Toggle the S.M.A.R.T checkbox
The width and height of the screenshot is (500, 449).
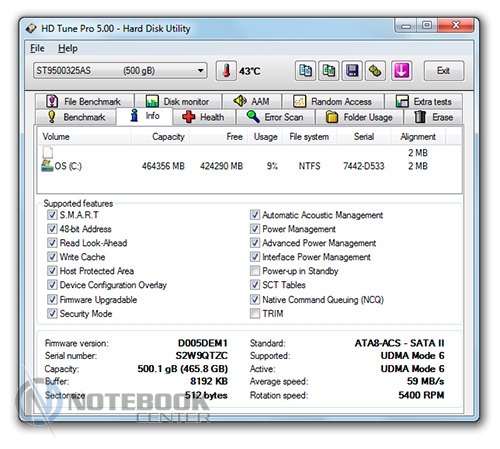(x=52, y=215)
